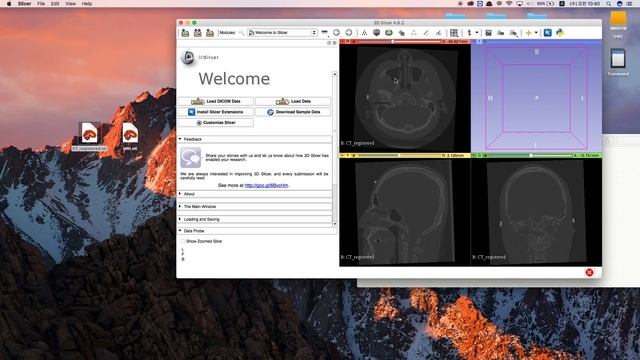Click Install Slicer Extensions button
640x360 pixels.
[216, 112]
